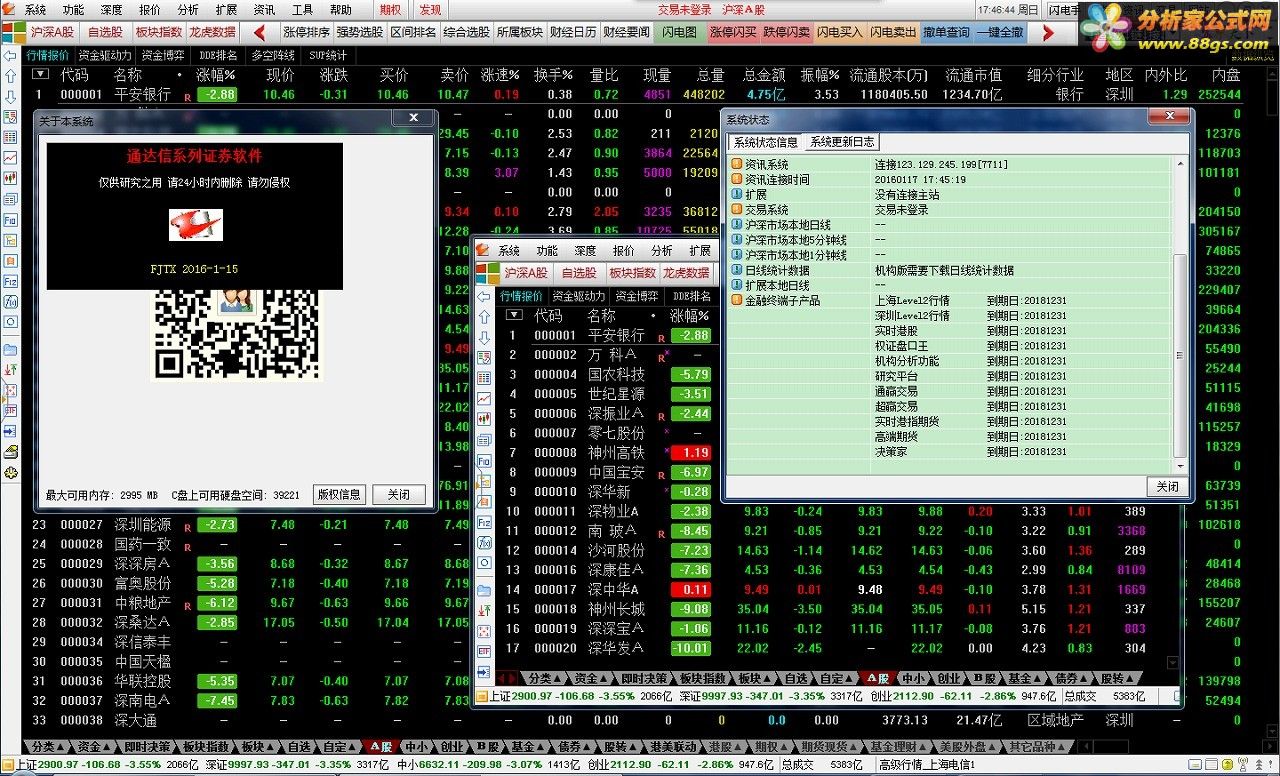Click the 涨停排序 toolbar button

pos(305,32)
